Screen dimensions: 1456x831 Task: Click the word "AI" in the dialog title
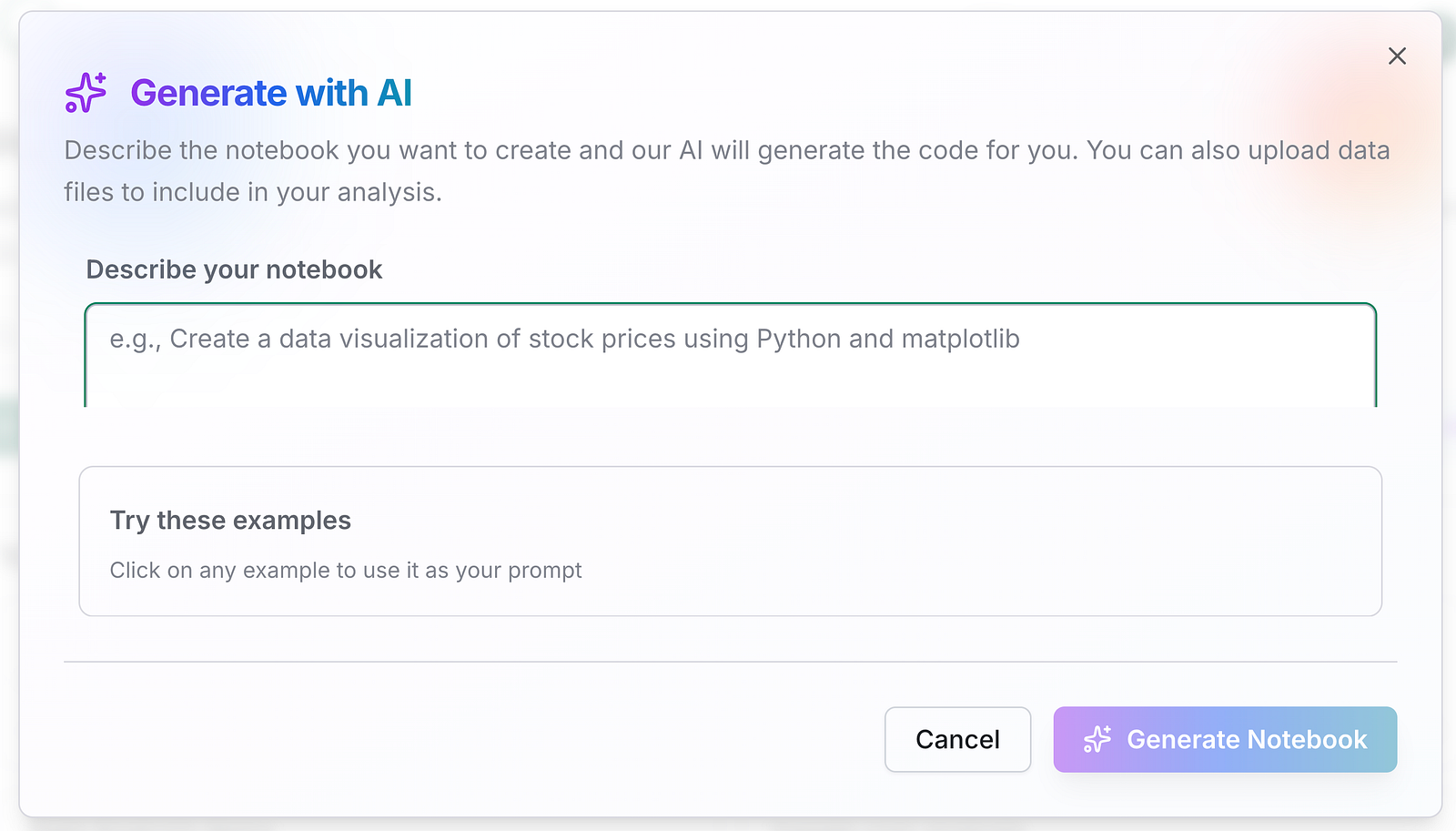[394, 93]
